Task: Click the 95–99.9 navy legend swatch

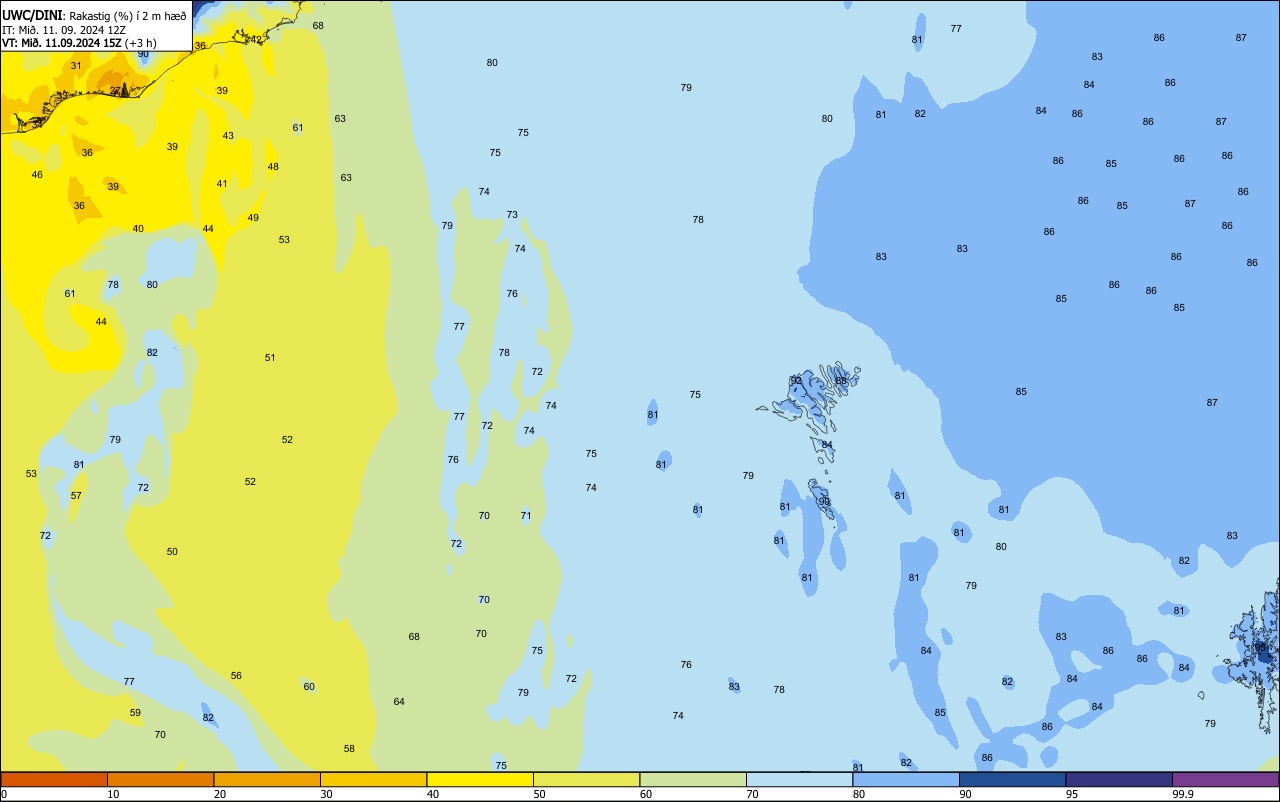Action: [x=1119, y=779]
